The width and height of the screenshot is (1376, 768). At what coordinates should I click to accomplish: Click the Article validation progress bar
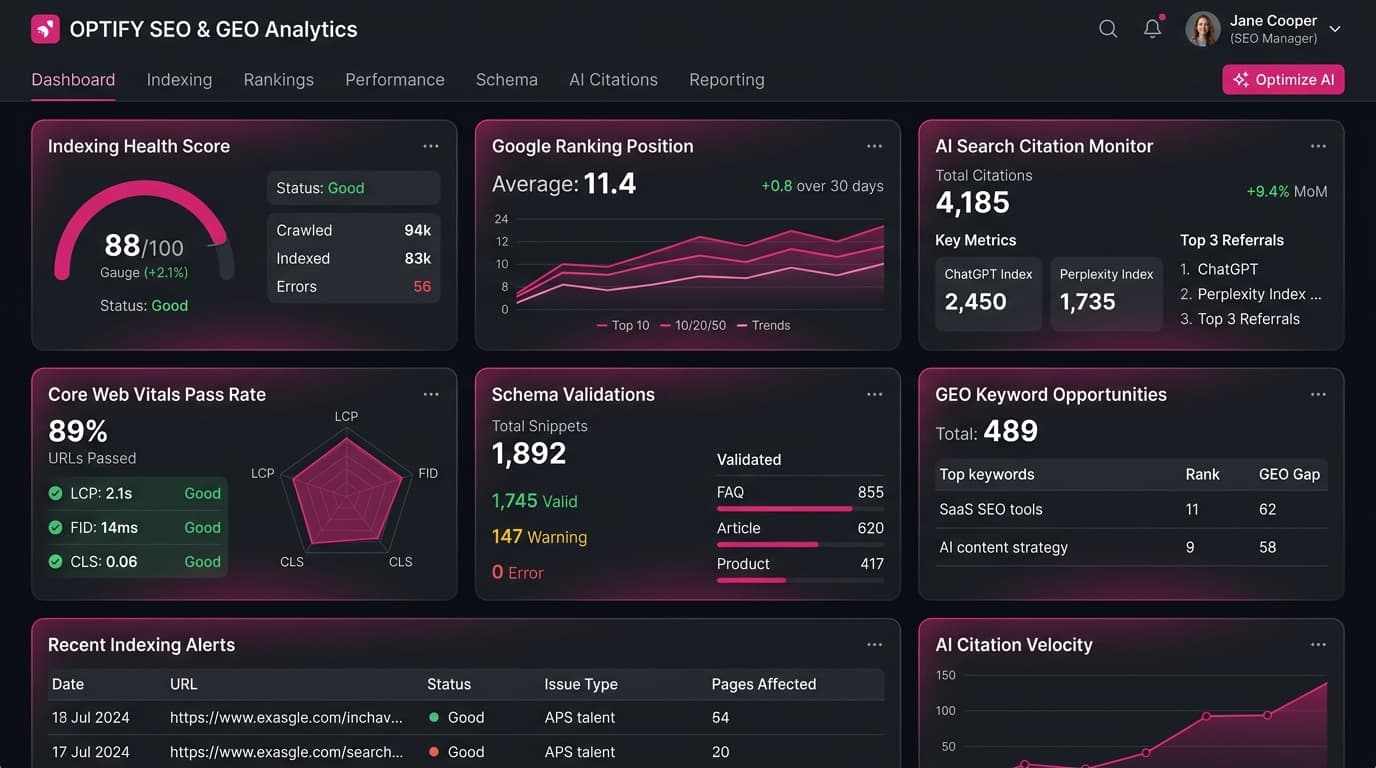(x=800, y=545)
